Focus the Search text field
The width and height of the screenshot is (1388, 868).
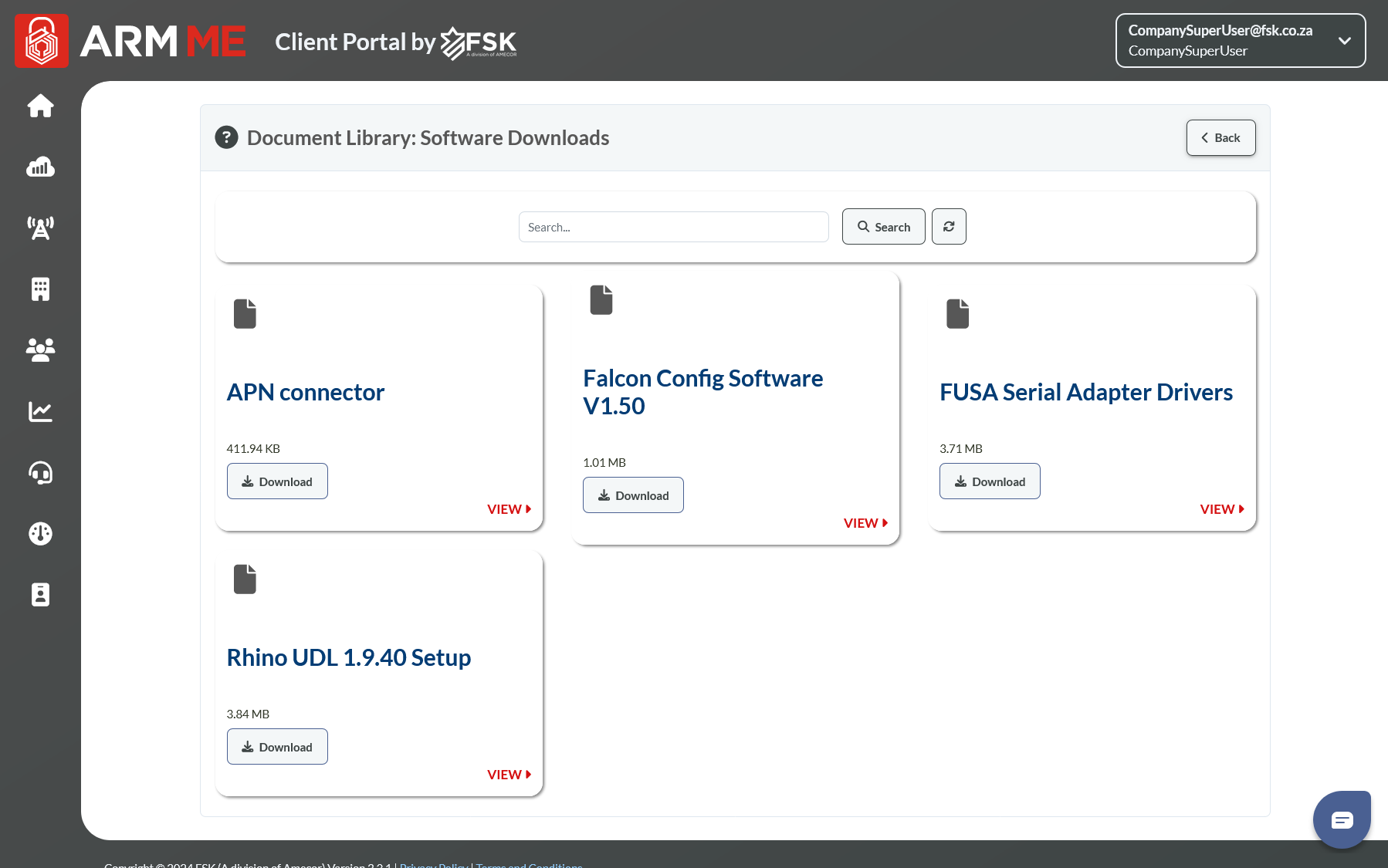(673, 227)
